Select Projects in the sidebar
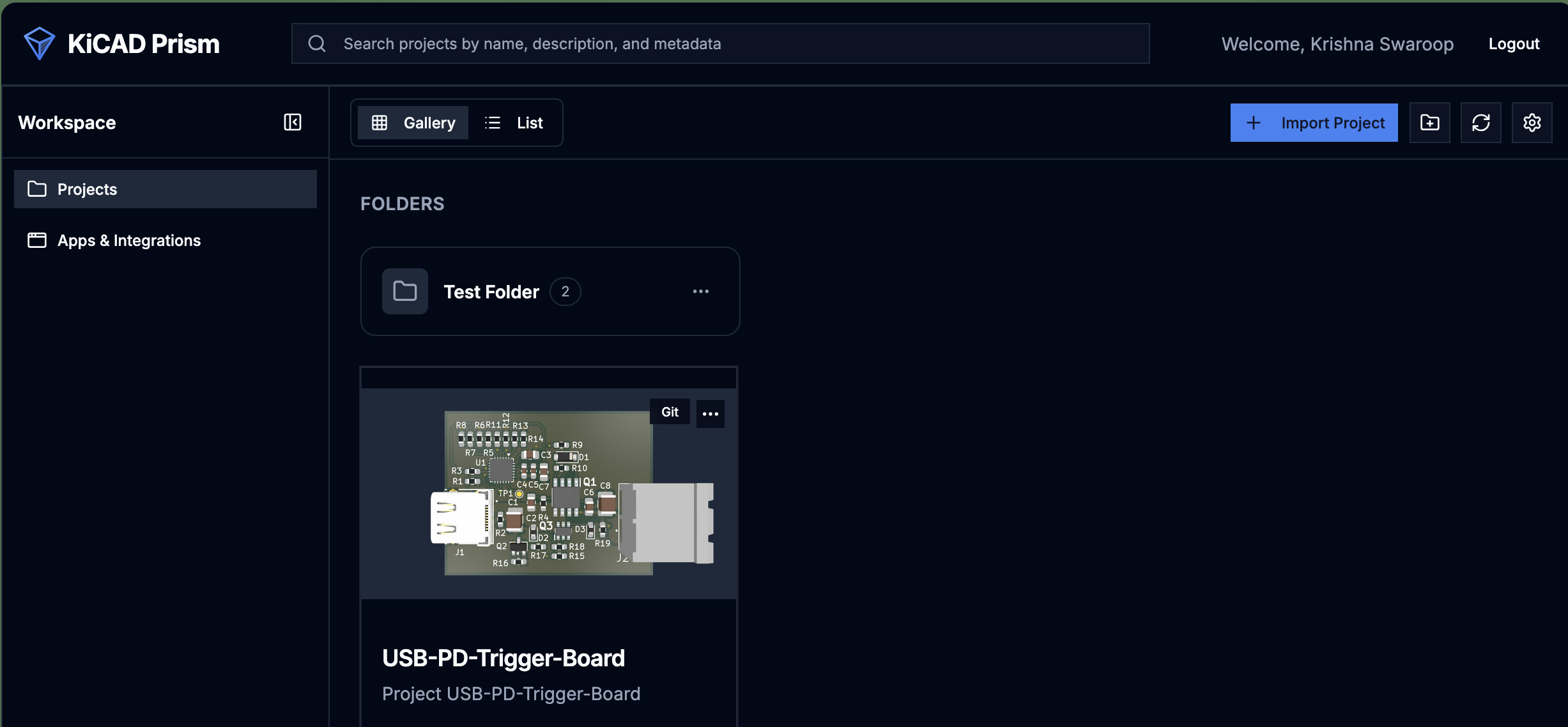This screenshot has height=727, width=1568. pyautogui.click(x=165, y=189)
